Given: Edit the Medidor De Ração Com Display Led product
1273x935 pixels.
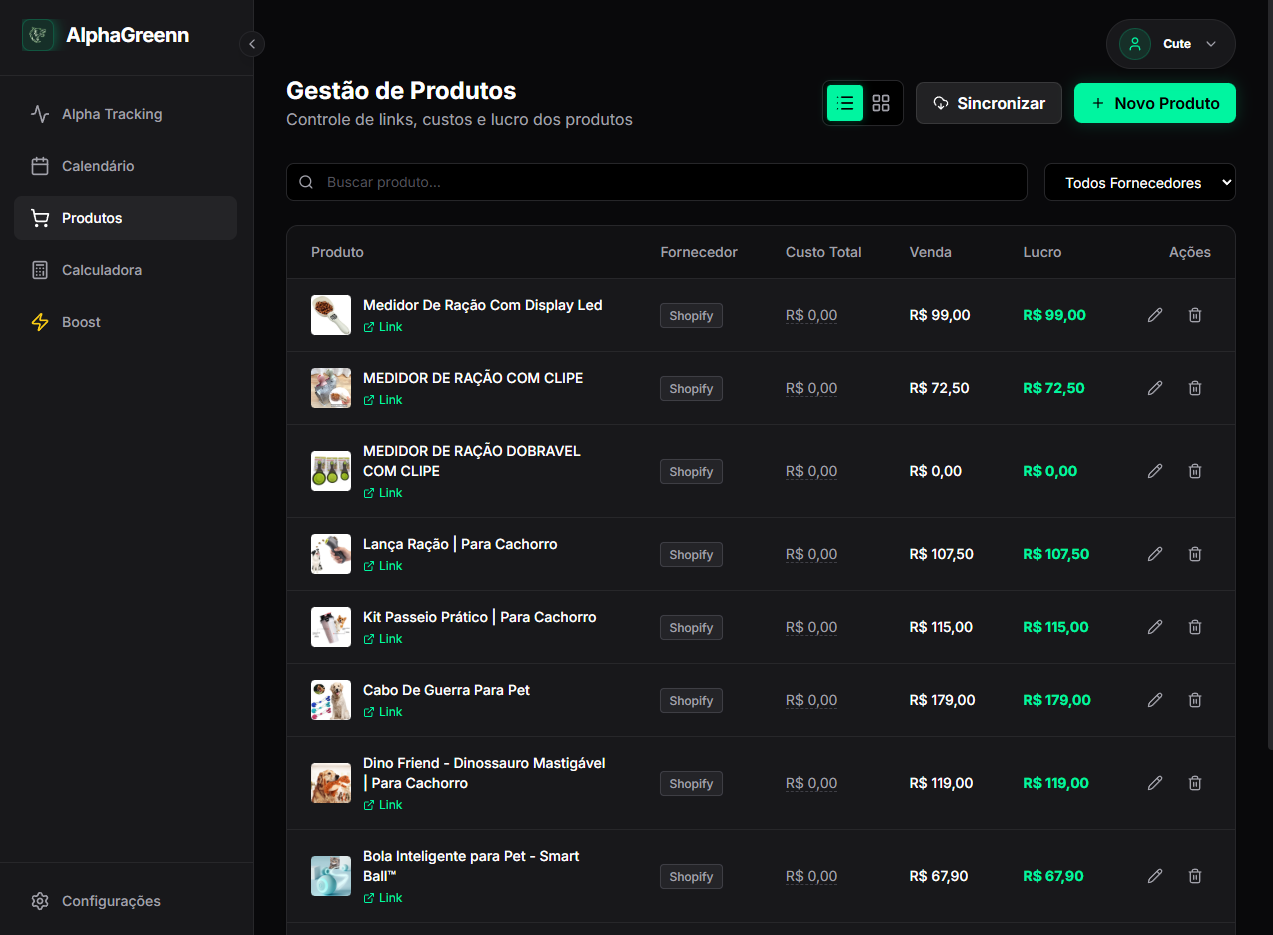Looking at the screenshot, I should (1155, 315).
